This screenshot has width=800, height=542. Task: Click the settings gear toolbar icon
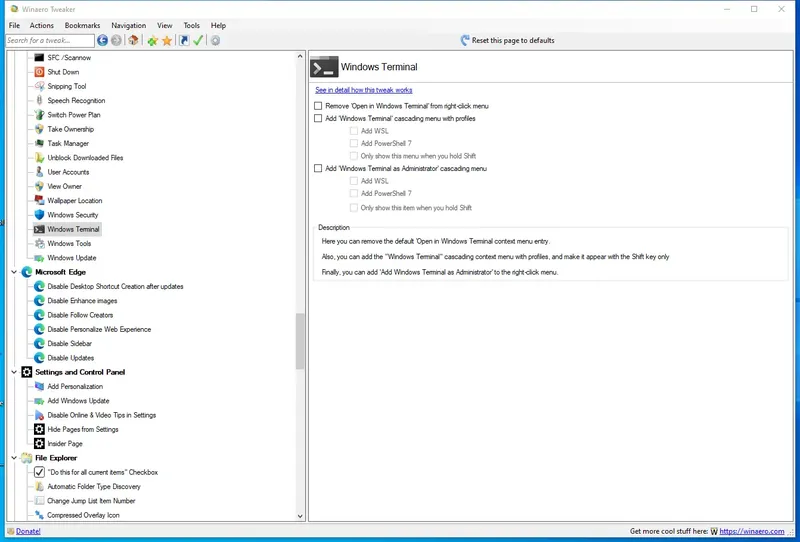(215, 40)
